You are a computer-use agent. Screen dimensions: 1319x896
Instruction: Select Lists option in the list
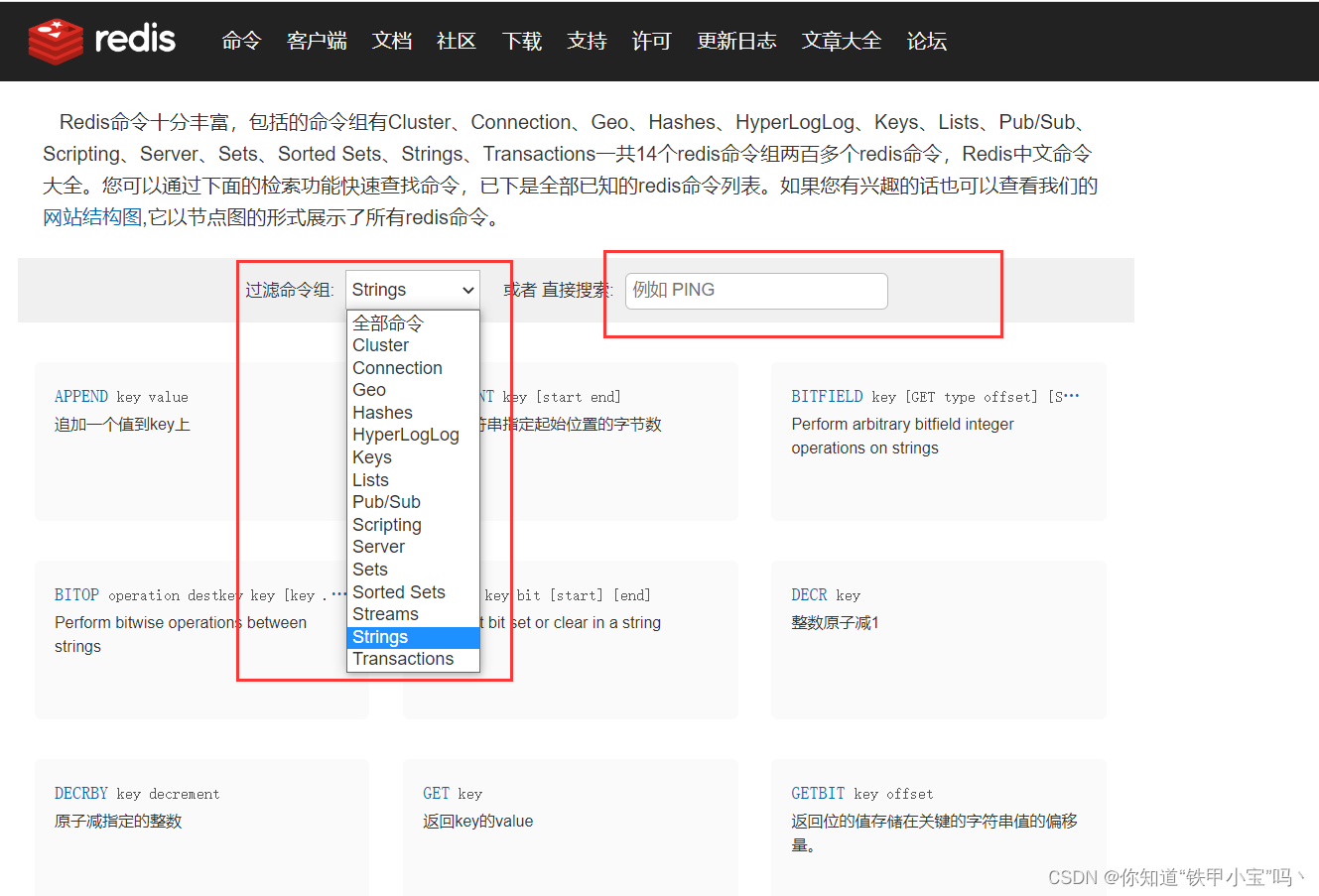pos(413,480)
